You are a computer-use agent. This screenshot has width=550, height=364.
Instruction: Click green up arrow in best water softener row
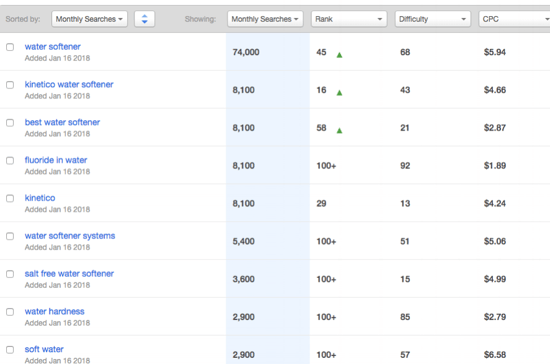339,131
